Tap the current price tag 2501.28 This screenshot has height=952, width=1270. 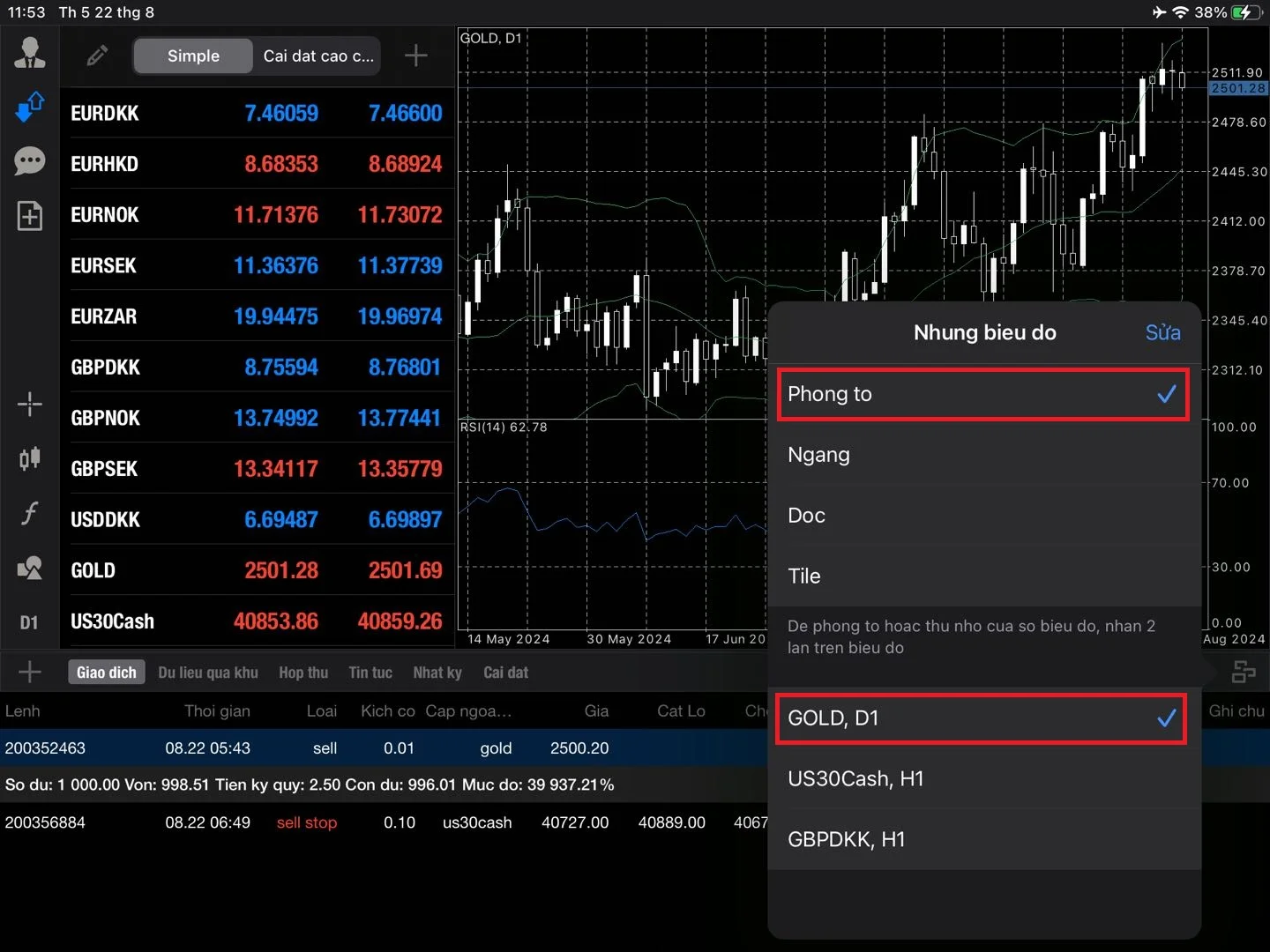pyautogui.click(x=1238, y=88)
